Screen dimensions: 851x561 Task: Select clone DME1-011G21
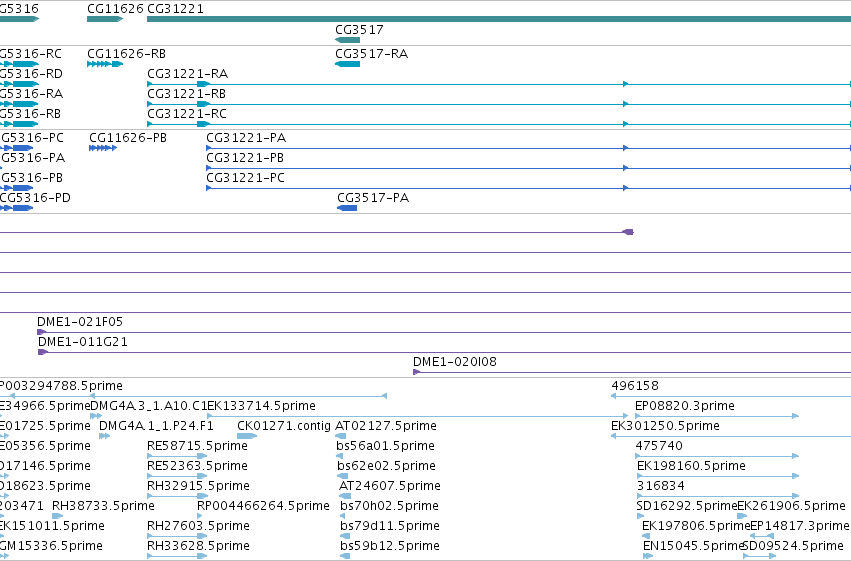83,342
